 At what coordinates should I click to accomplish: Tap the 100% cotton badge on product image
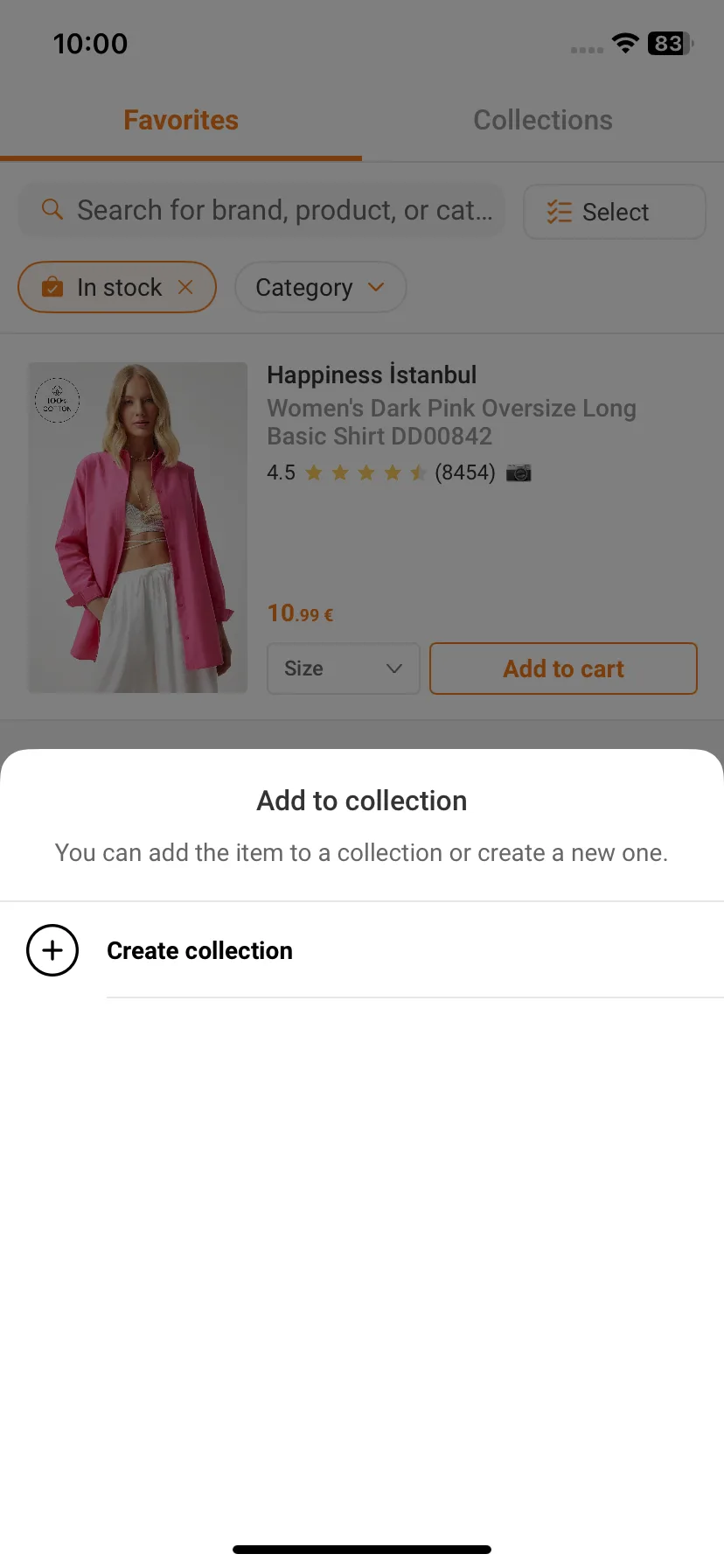[58, 401]
